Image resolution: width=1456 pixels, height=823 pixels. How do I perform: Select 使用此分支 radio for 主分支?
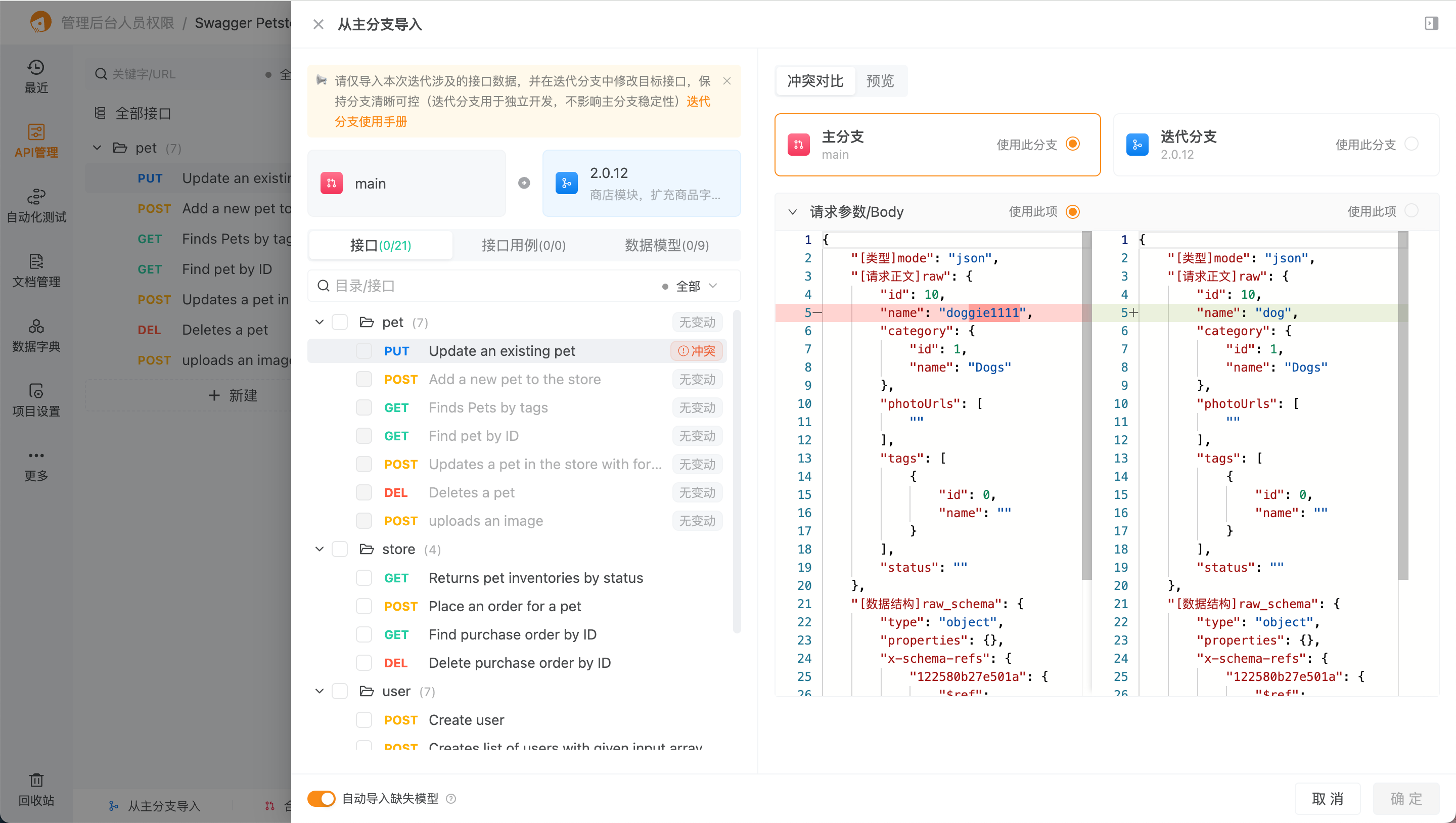click(x=1072, y=144)
